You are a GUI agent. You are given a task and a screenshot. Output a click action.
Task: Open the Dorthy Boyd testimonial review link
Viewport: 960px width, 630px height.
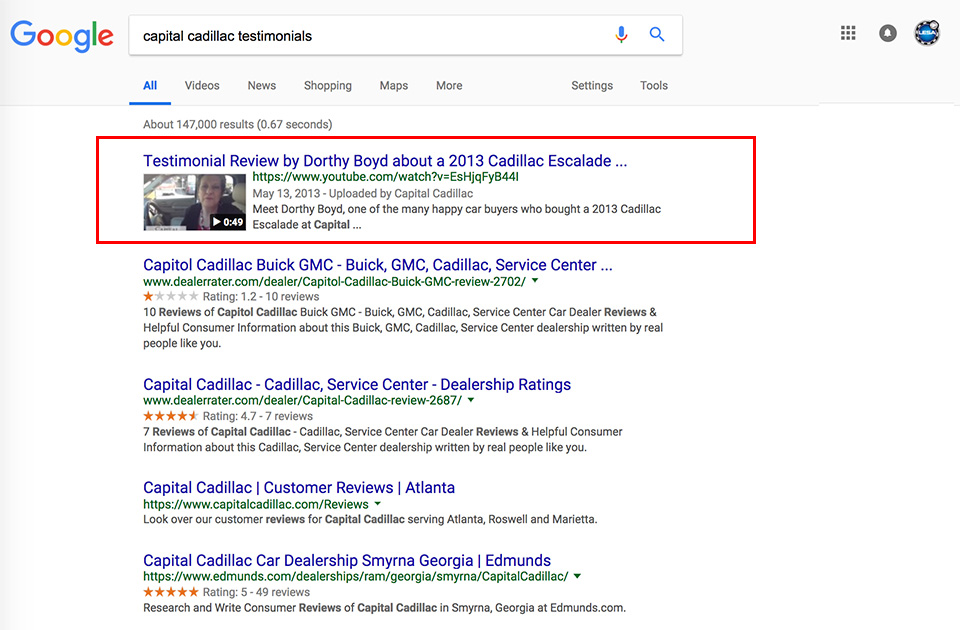pos(385,160)
